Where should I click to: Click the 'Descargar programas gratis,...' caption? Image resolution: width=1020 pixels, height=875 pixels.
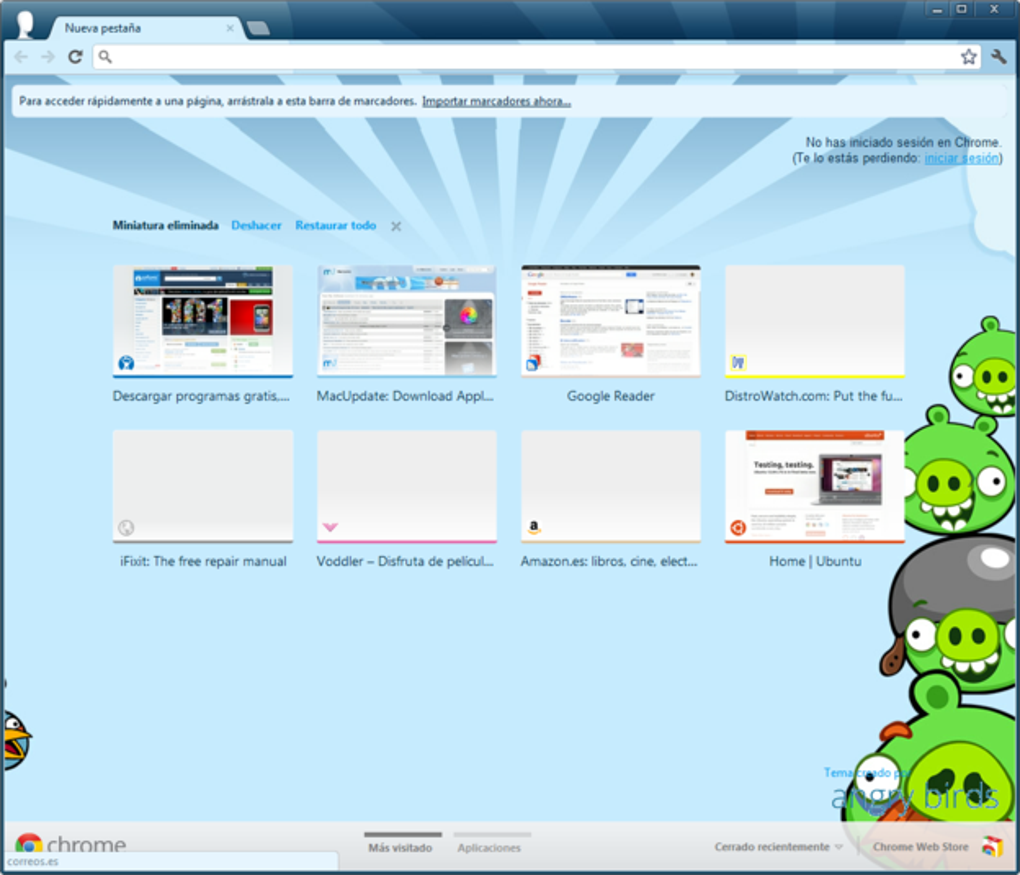(201, 396)
